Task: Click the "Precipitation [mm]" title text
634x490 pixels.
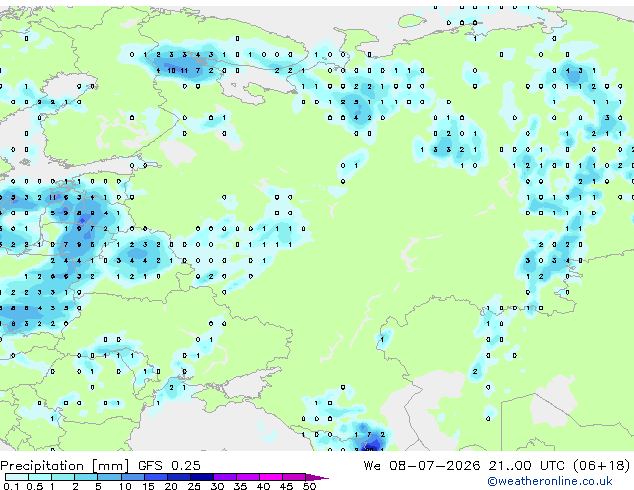Action: click(x=65, y=466)
